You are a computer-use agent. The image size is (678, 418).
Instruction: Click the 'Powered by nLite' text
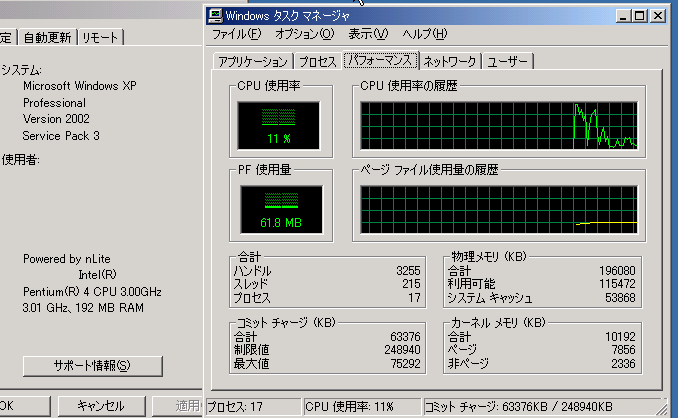click(67, 259)
